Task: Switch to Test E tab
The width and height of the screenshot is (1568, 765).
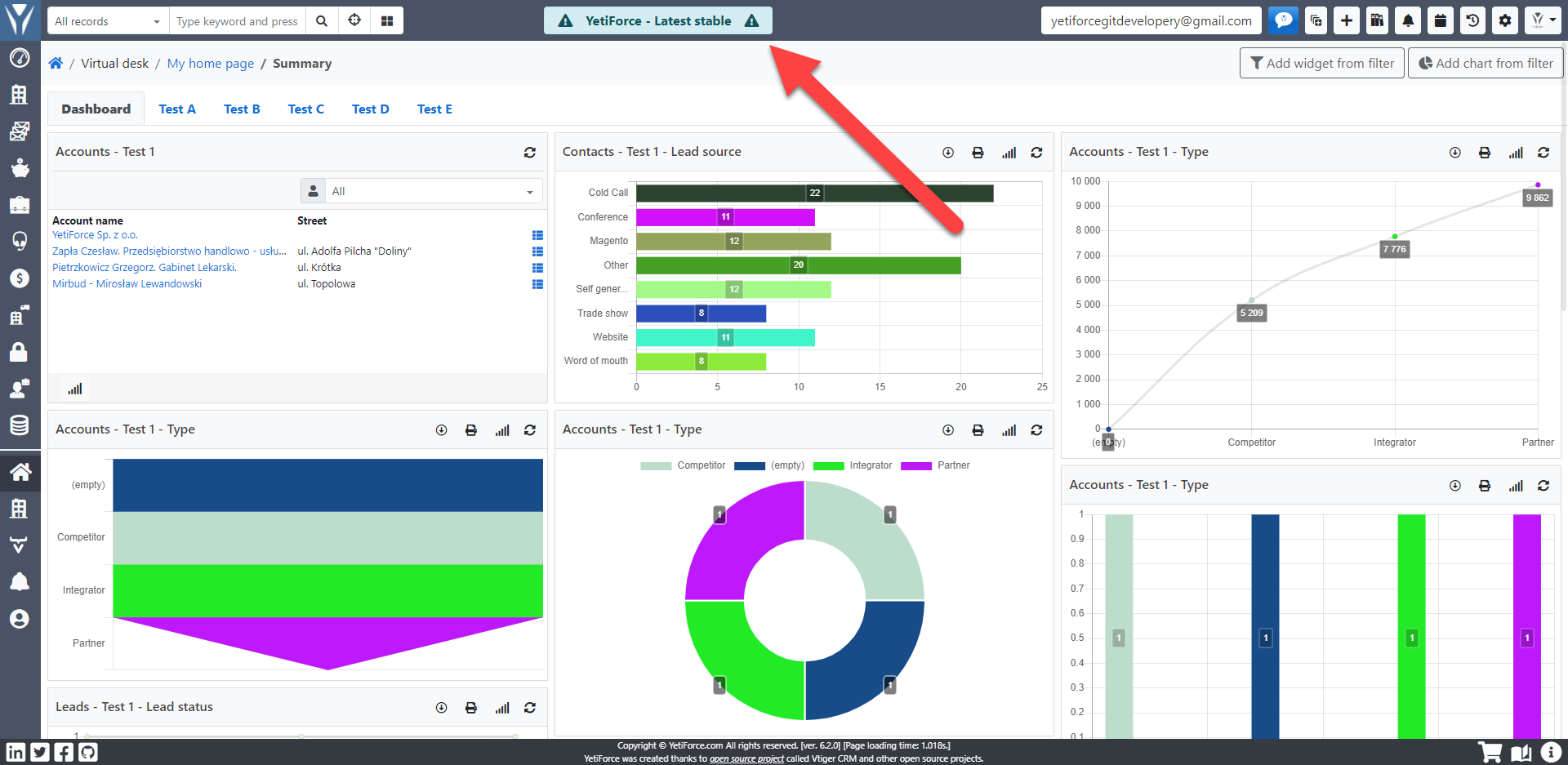Action: point(434,109)
